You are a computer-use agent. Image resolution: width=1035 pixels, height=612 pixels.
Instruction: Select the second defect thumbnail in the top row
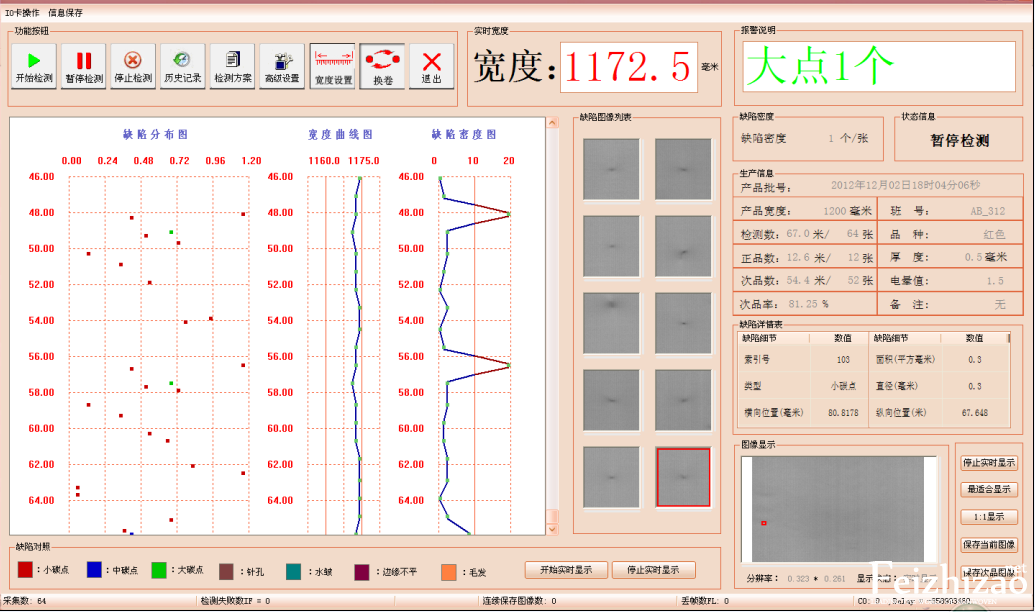click(683, 169)
